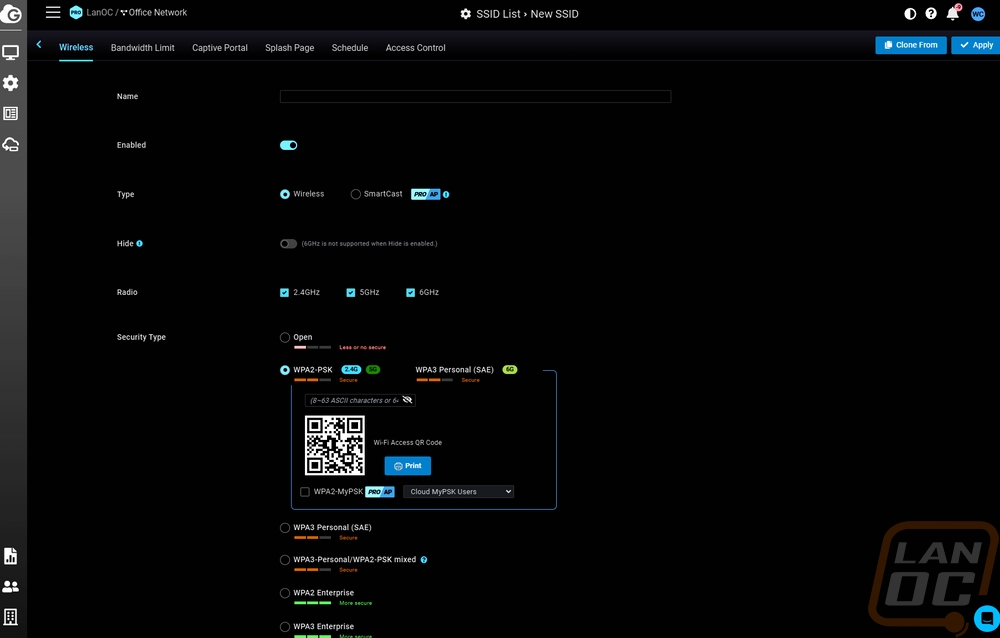The image size is (1000, 638).
Task: Show password with the eye icon
Action: [407, 400]
